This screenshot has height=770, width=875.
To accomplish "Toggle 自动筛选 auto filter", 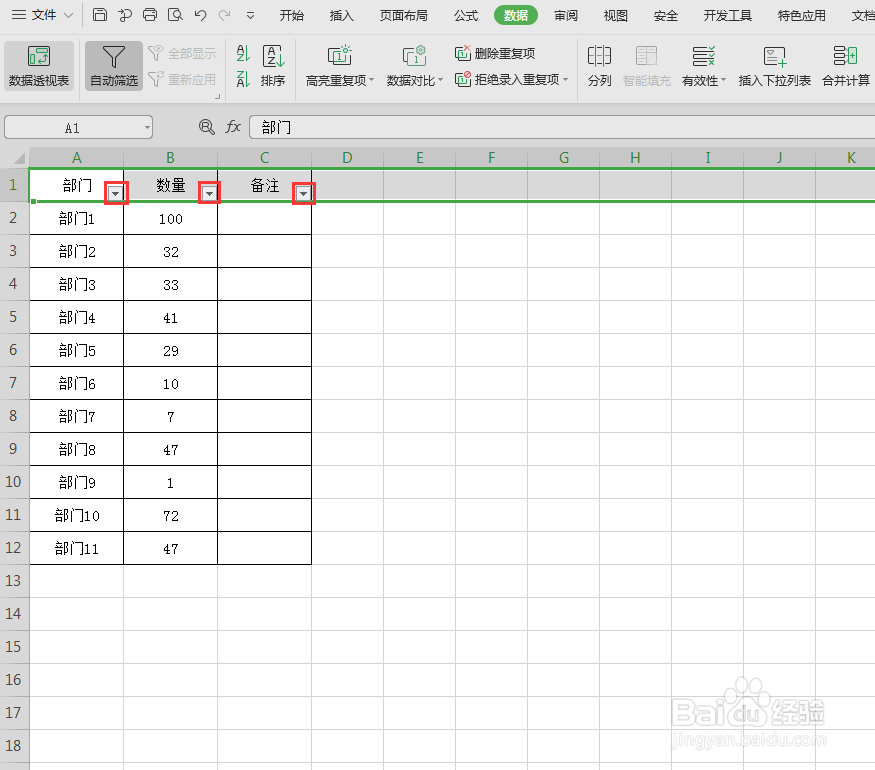I will pos(113,67).
